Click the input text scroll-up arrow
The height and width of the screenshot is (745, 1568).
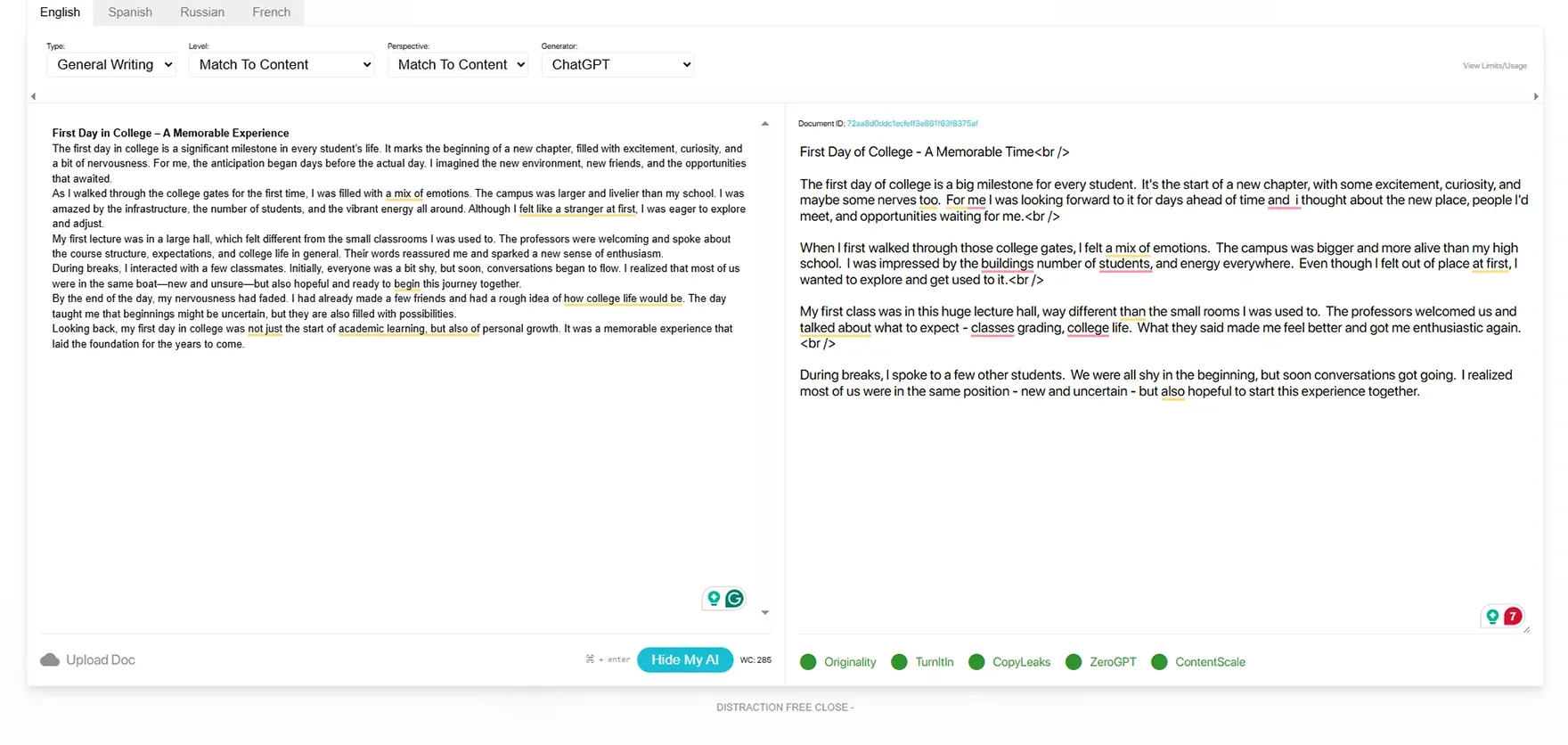pos(765,124)
